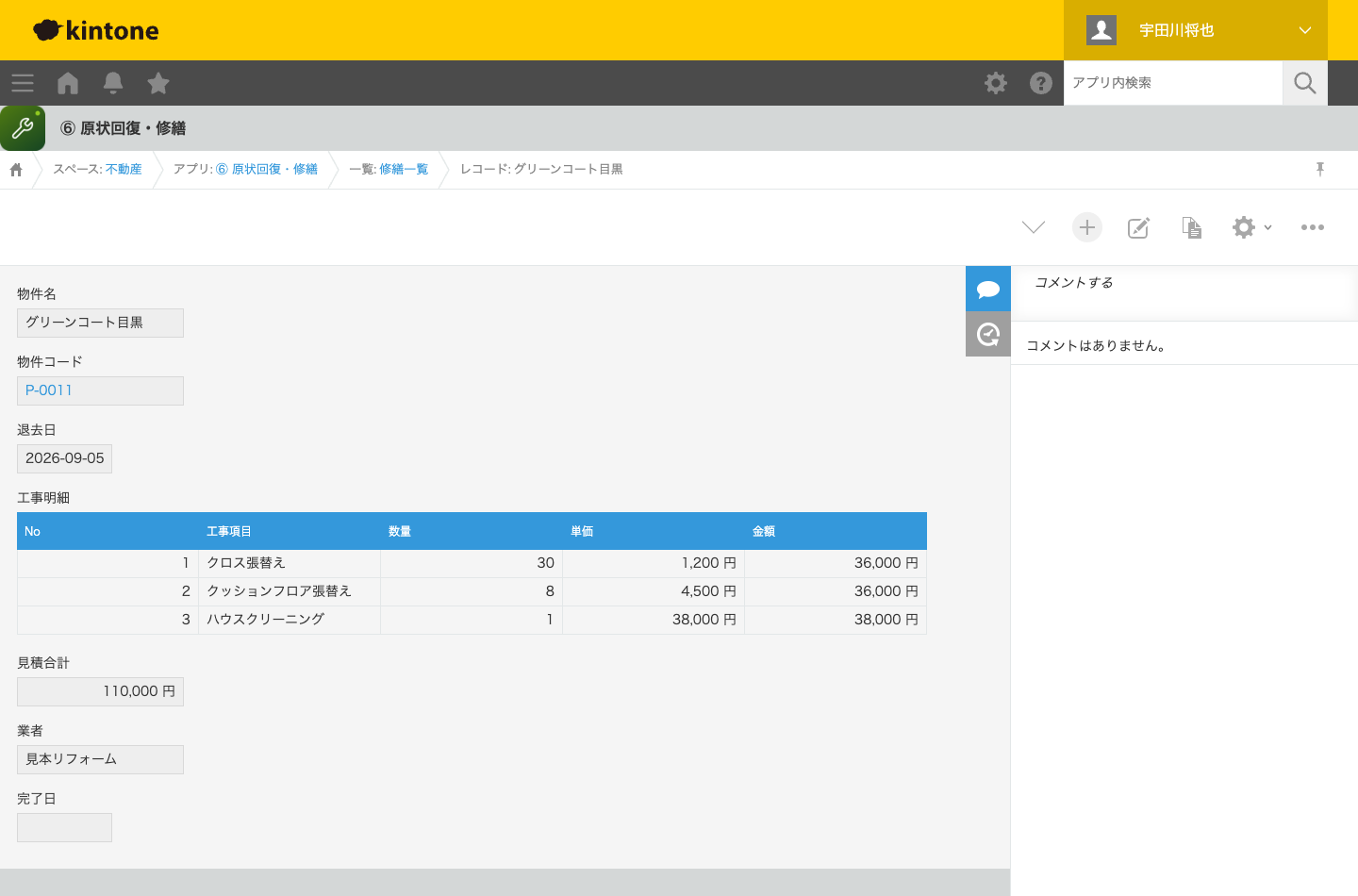Click the 1,200 円 unit price cell
1358x896 pixels.
[x=654, y=563]
